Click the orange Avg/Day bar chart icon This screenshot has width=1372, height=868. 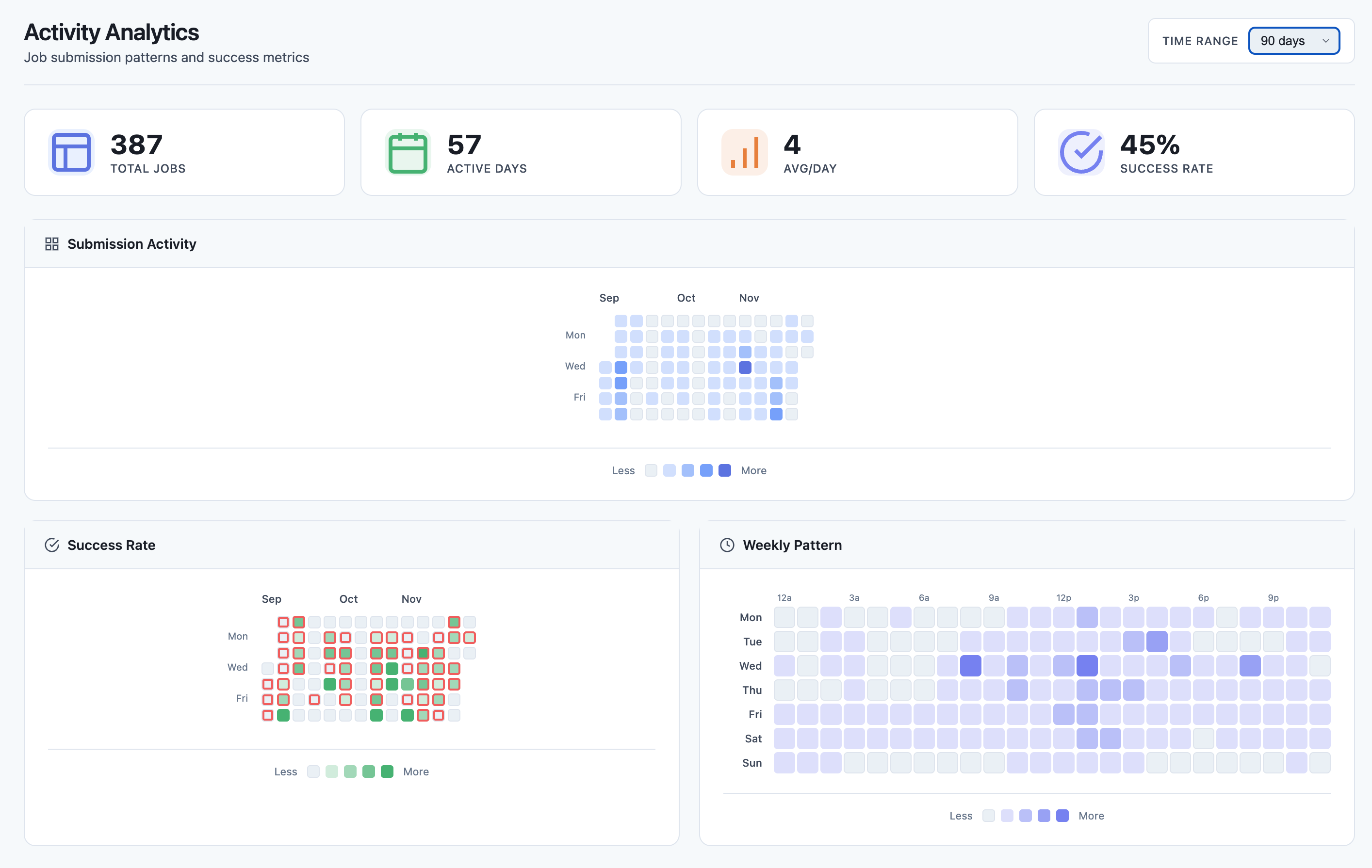pos(744,152)
